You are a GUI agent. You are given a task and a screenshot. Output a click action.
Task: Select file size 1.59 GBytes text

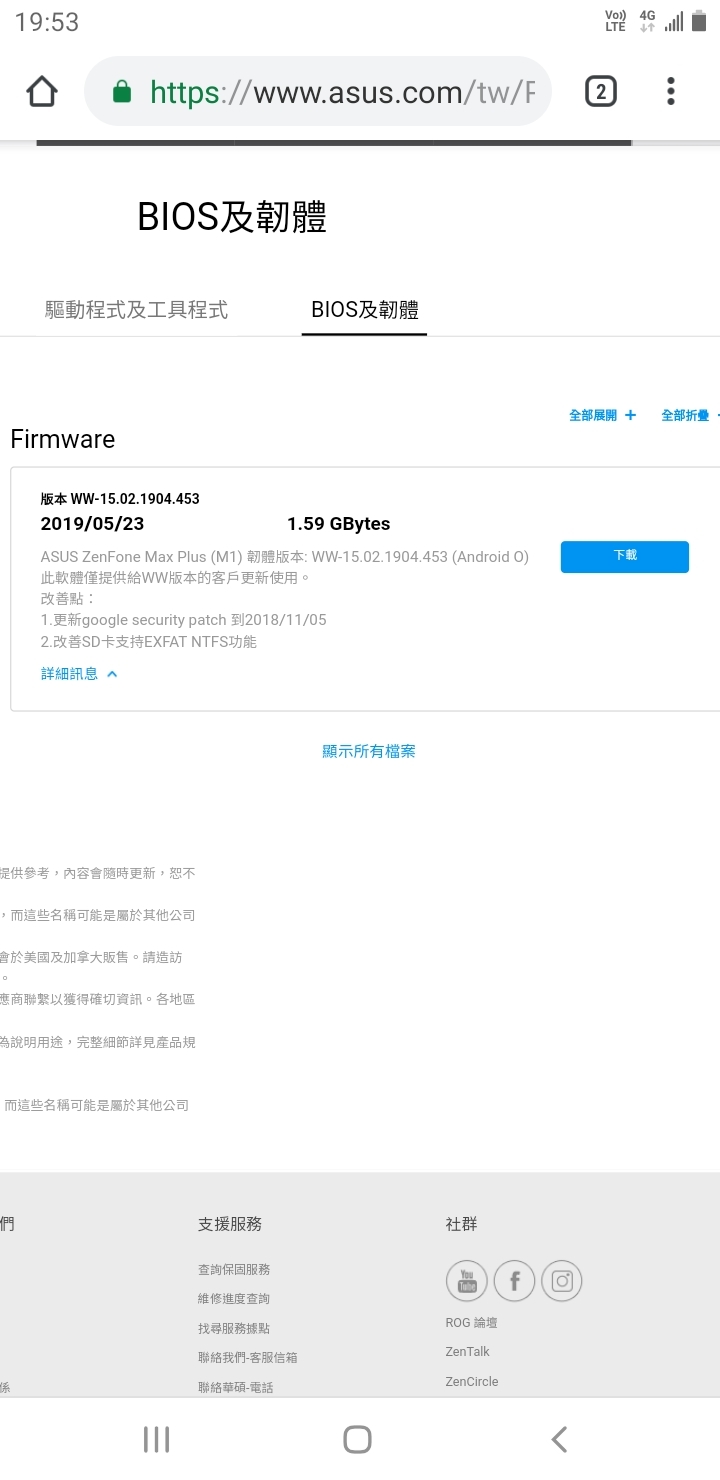tap(339, 524)
